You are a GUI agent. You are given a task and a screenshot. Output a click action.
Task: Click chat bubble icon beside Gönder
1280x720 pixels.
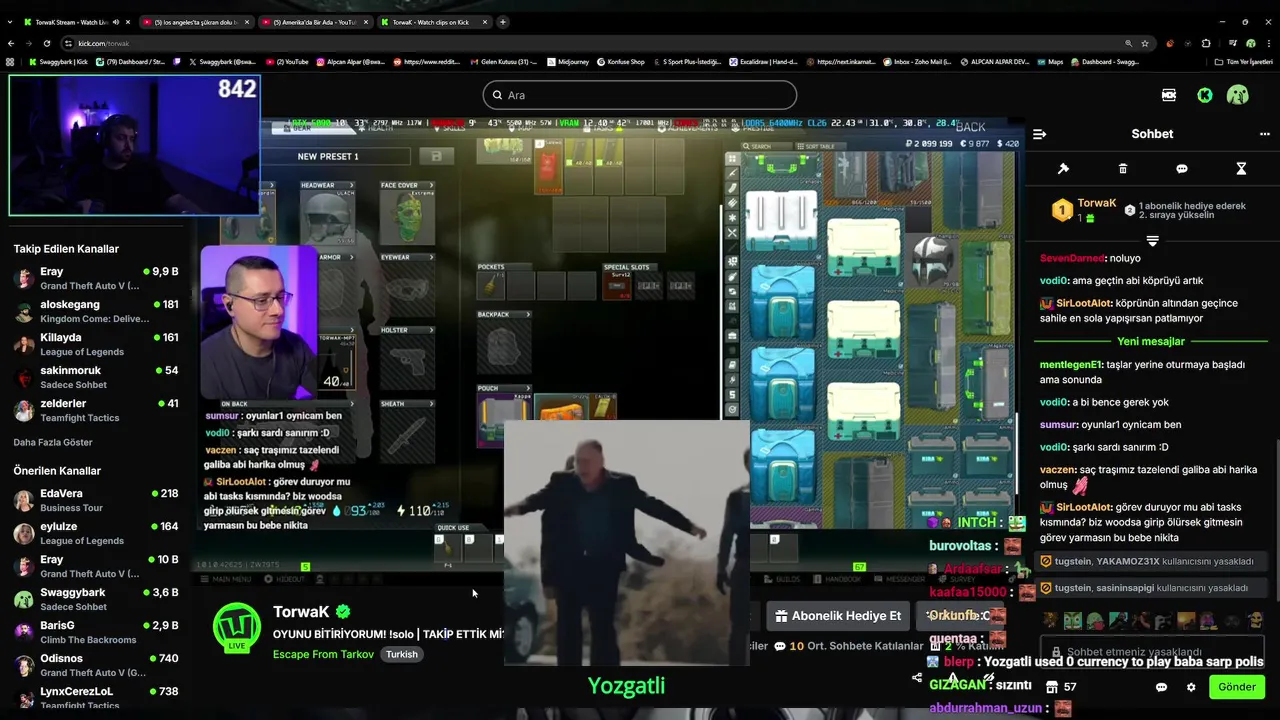pyautogui.click(x=1161, y=687)
